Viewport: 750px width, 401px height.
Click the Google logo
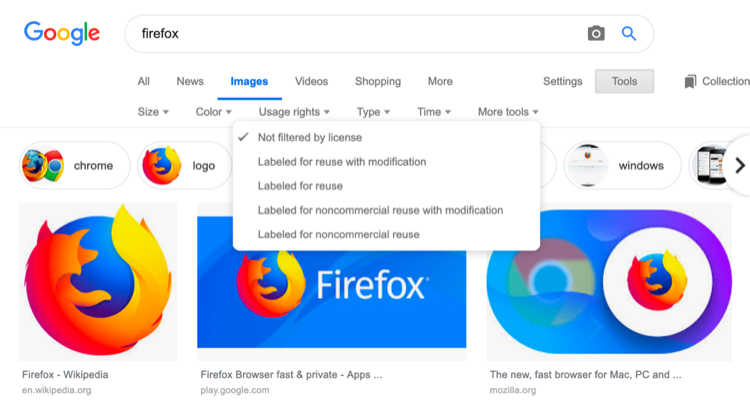click(62, 33)
